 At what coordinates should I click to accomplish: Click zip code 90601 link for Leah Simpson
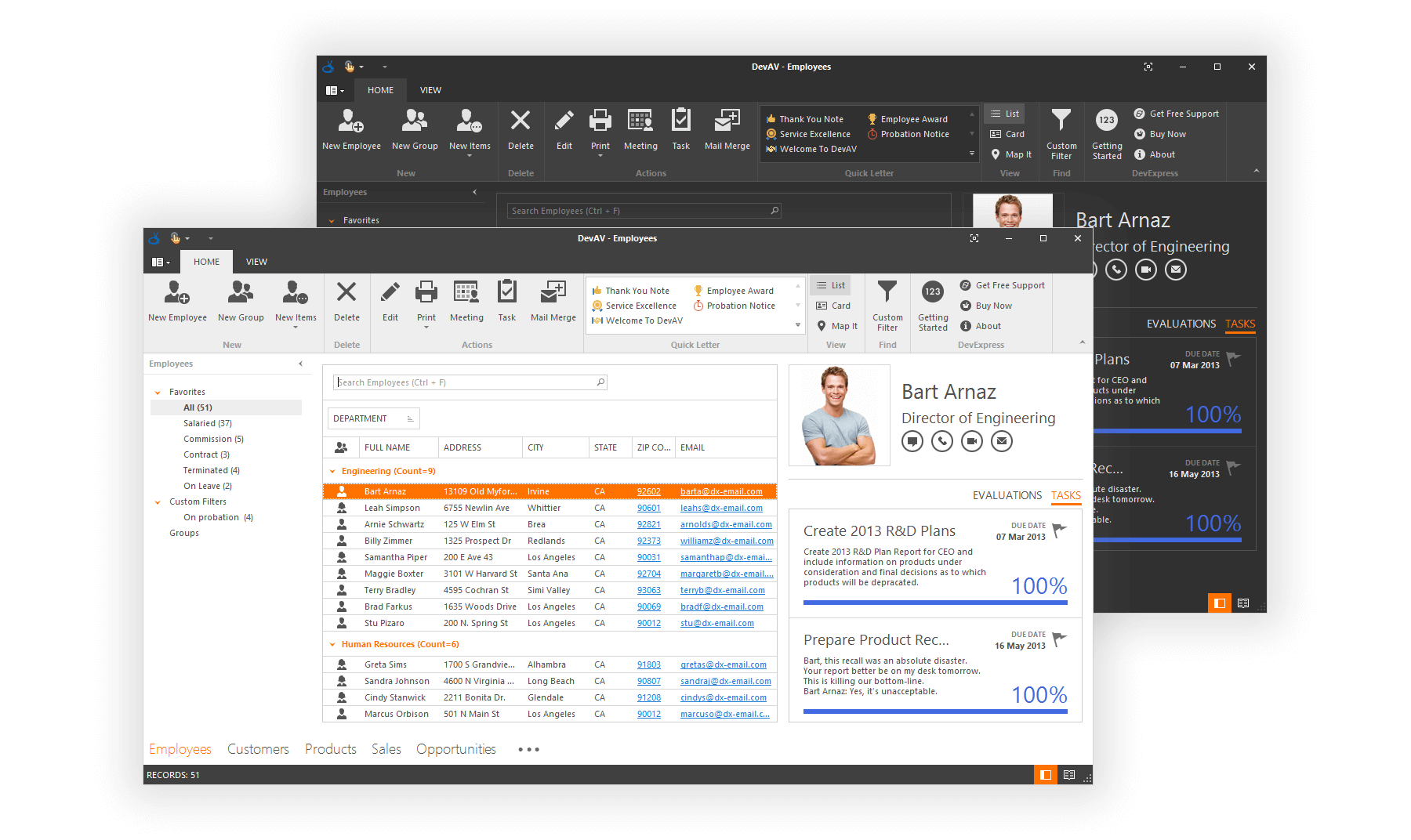648,508
